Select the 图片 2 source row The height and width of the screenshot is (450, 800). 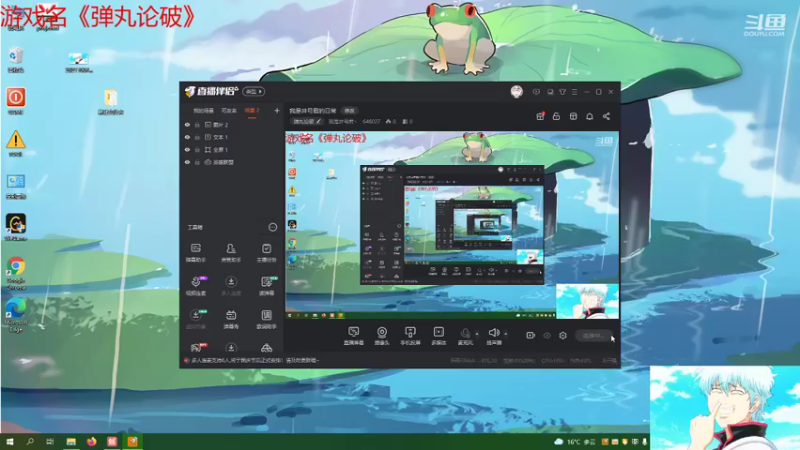pos(232,124)
